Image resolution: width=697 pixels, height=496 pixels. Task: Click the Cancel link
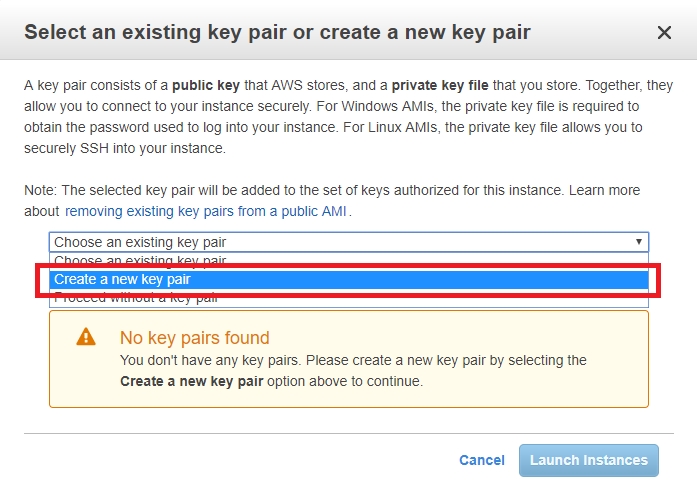coord(482,460)
